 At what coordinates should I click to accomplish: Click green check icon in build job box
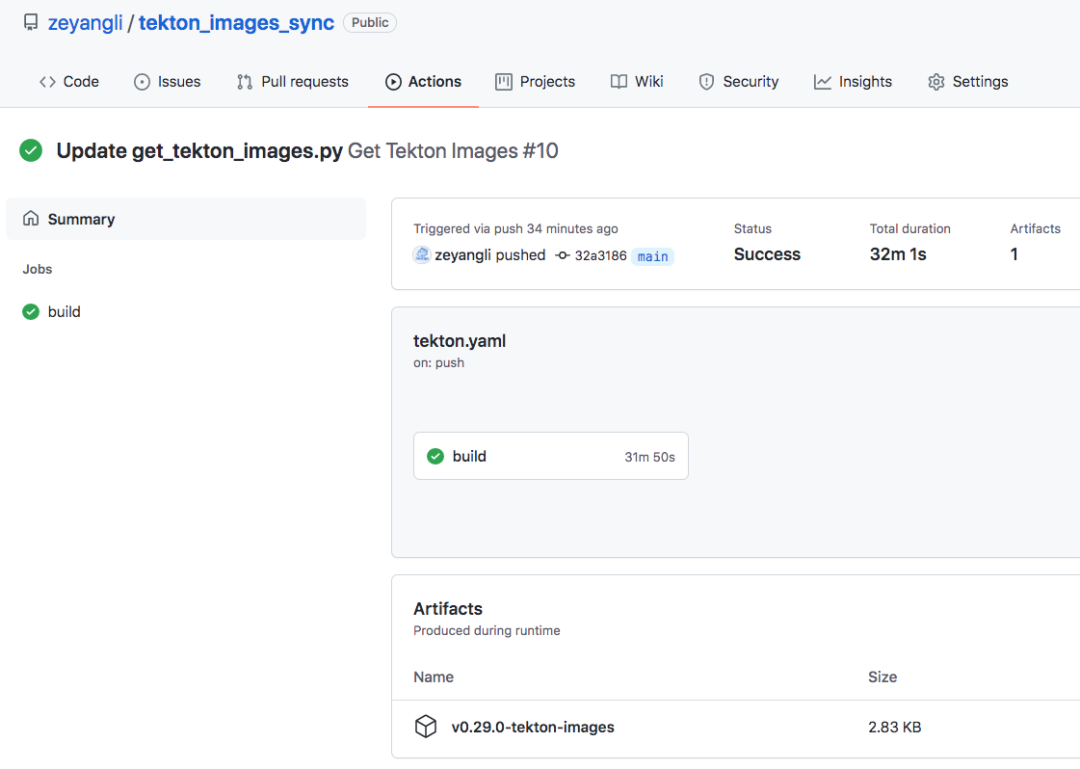(435, 456)
